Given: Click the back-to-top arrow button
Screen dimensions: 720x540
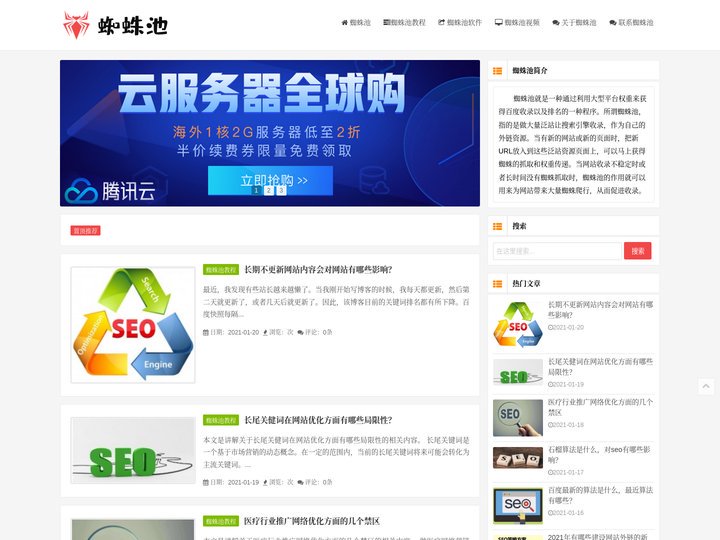Looking at the screenshot, I should pyautogui.click(x=706, y=387).
